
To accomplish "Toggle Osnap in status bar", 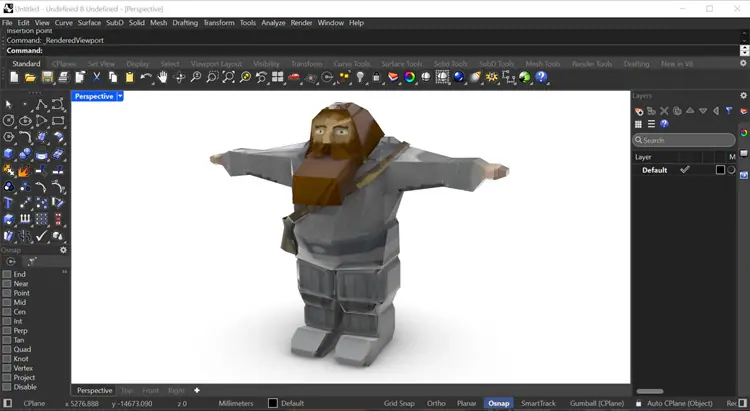I will click(498, 403).
